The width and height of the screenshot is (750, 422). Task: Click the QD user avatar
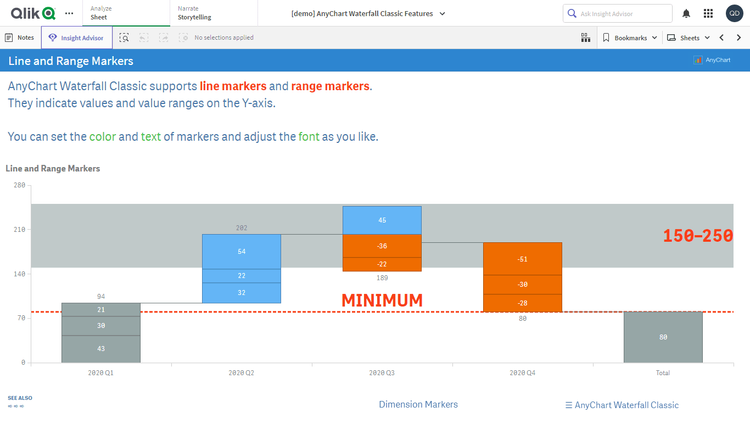(x=735, y=13)
